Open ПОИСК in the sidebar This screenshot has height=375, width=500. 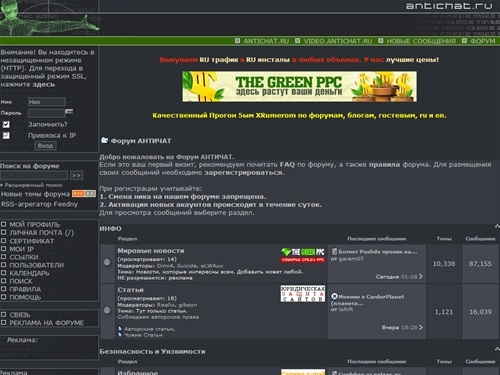tap(21, 281)
